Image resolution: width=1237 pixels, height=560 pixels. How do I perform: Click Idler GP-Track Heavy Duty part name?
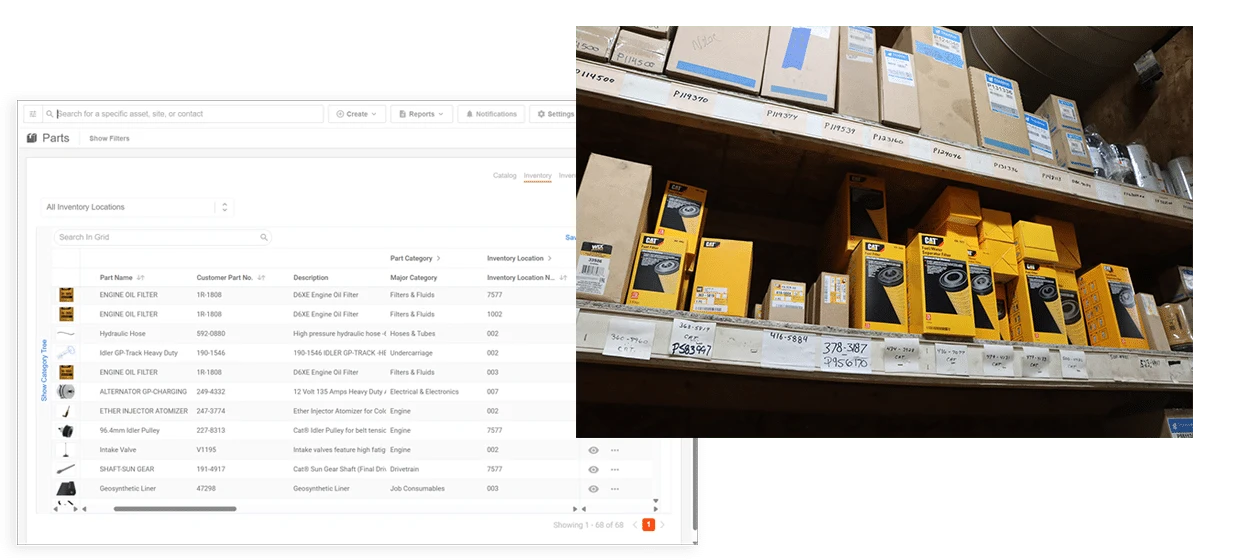pyautogui.click(x=138, y=353)
